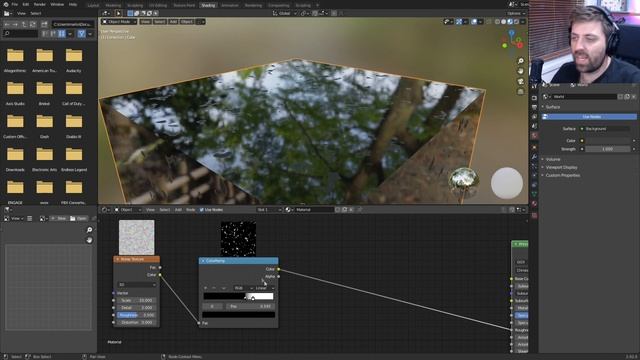Open the viewport Object menu
Viewport: 640px width, 360px height.
click(187, 22)
